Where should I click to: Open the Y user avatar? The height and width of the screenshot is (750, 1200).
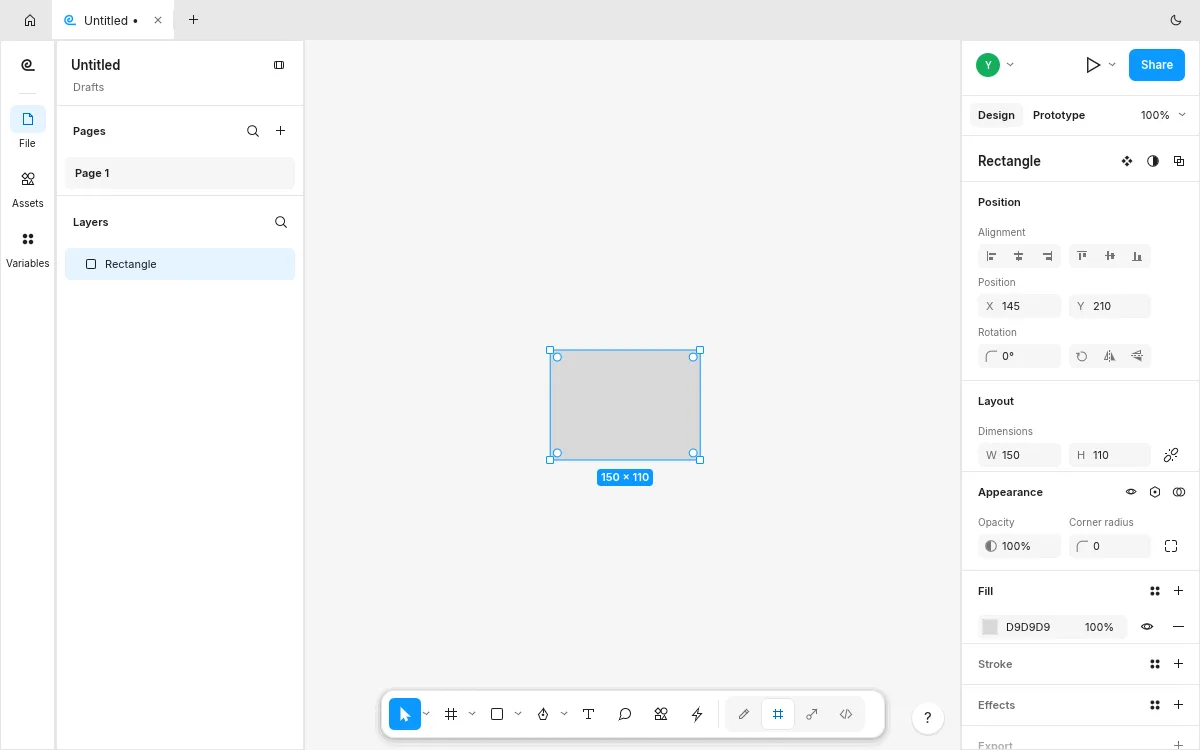tap(988, 65)
